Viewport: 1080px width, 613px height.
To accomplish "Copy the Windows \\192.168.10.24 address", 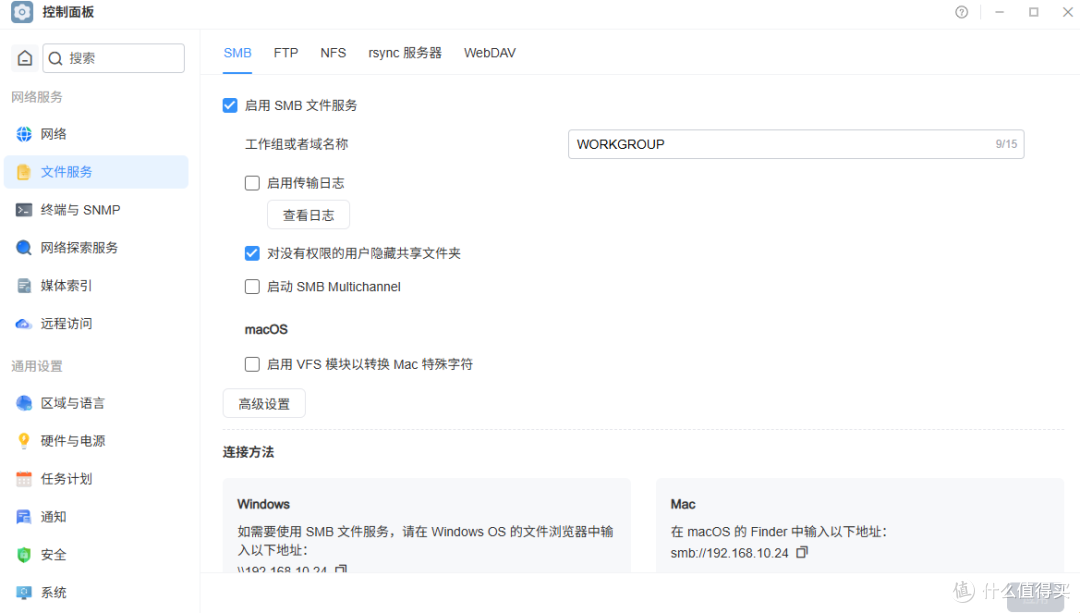I will coord(341,569).
